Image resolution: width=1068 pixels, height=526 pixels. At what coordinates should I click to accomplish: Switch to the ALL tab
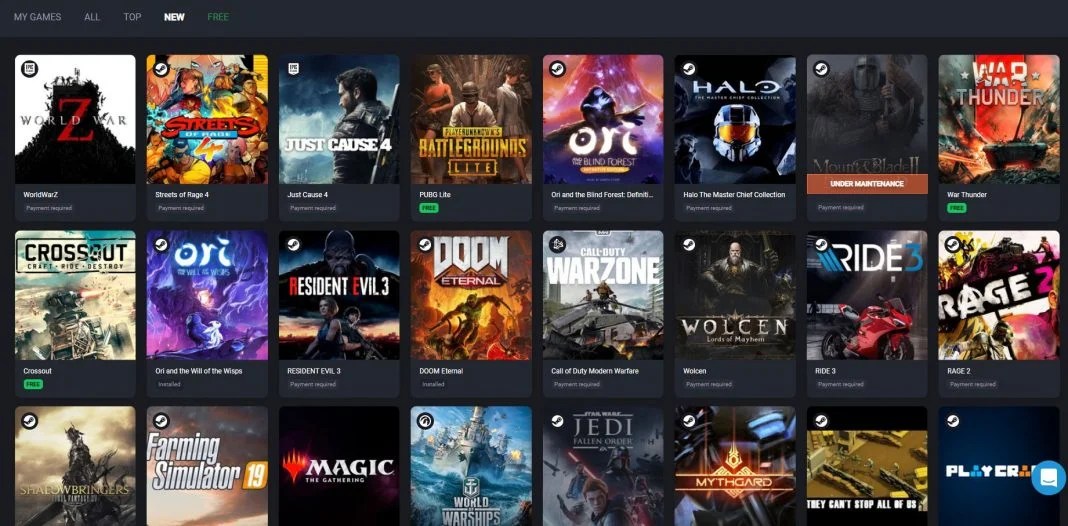pos(92,17)
